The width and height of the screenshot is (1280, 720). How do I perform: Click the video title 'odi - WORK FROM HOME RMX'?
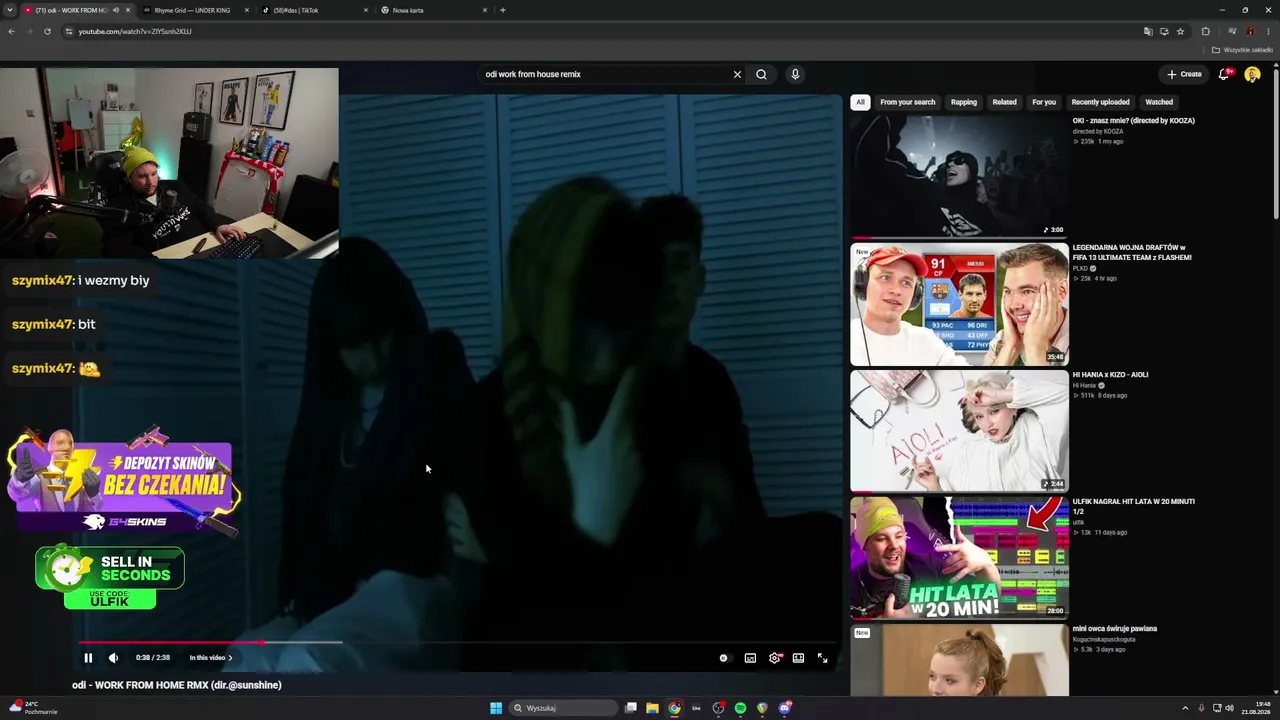[x=177, y=685]
